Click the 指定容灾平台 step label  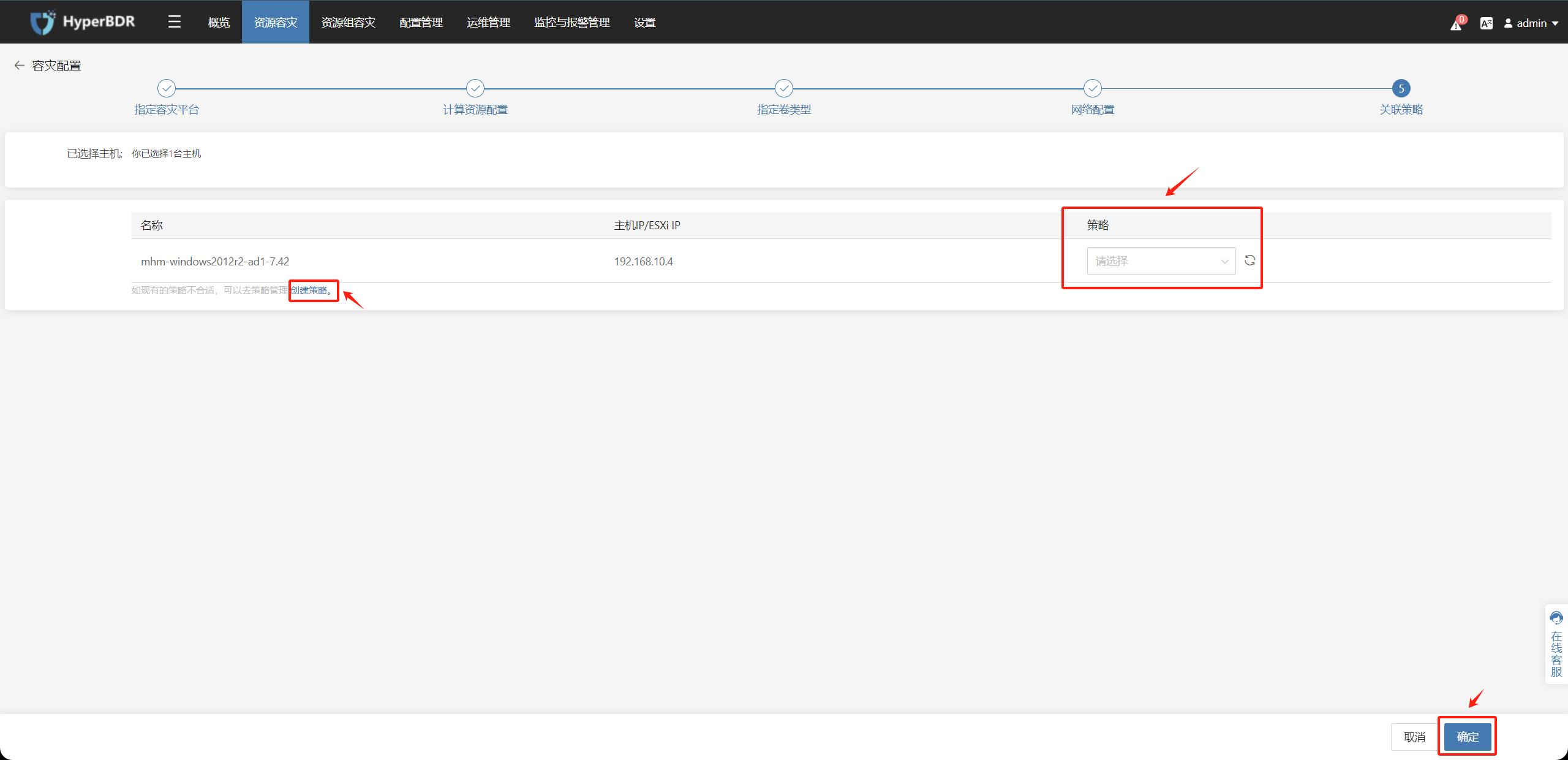click(x=167, y=110)
